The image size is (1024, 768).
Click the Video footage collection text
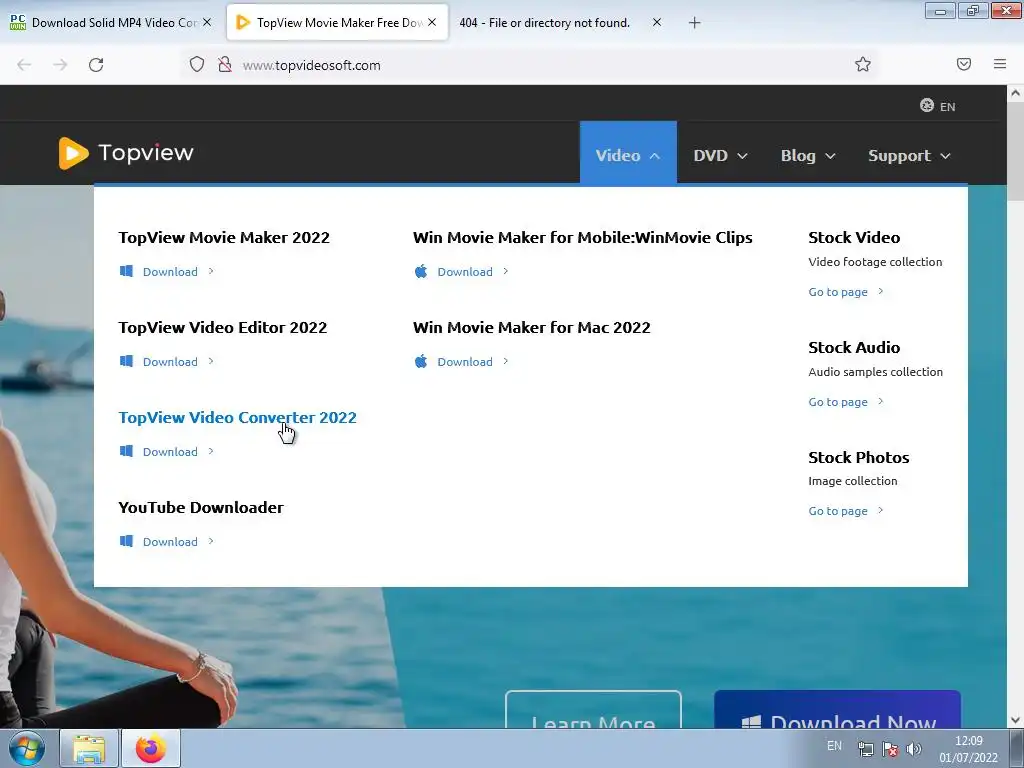[875, 262]
